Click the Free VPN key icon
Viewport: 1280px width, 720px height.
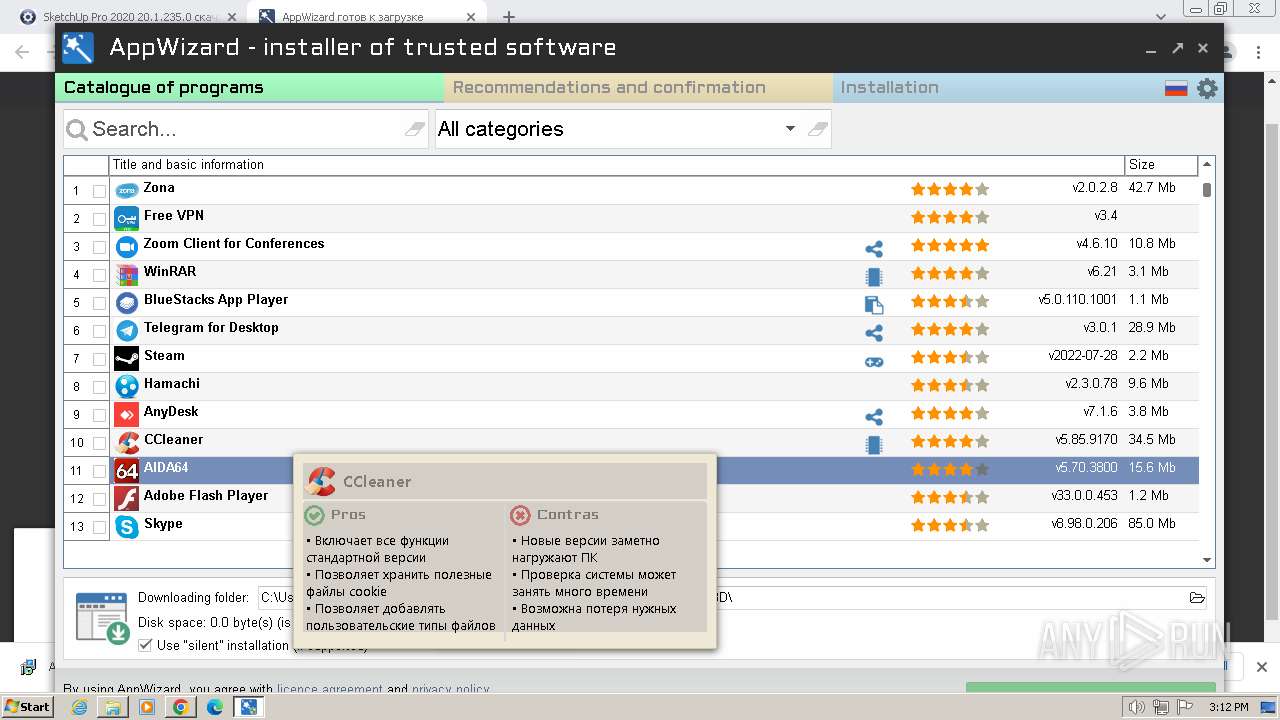127,218
